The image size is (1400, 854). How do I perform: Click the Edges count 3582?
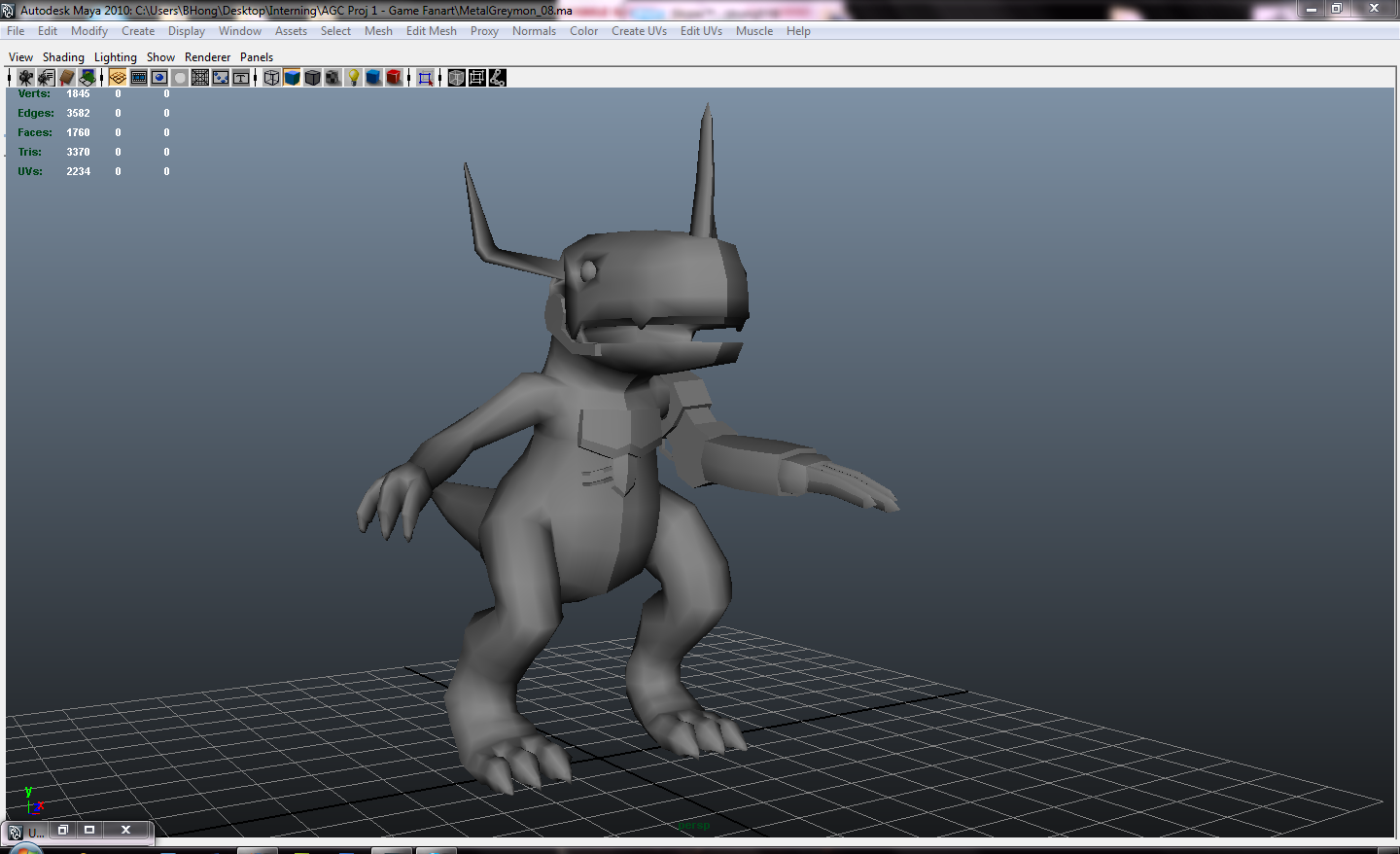tap(78, 113)
